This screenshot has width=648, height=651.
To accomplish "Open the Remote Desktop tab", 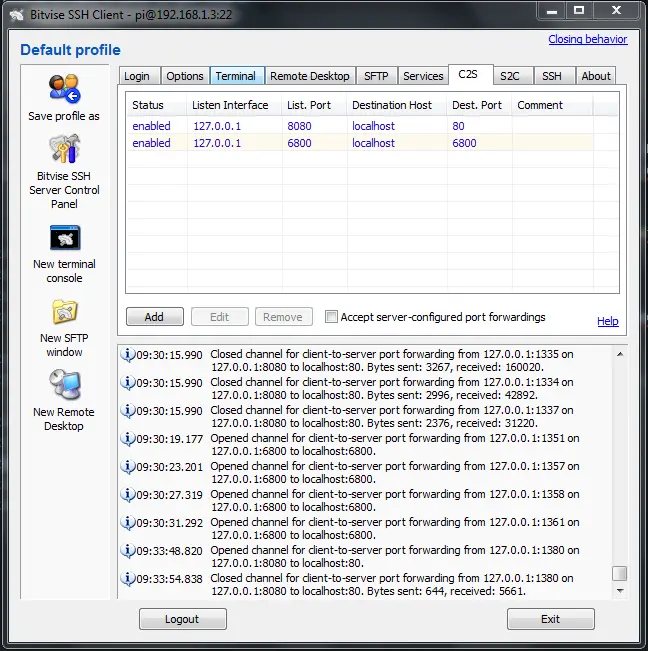I will point(310,76).
